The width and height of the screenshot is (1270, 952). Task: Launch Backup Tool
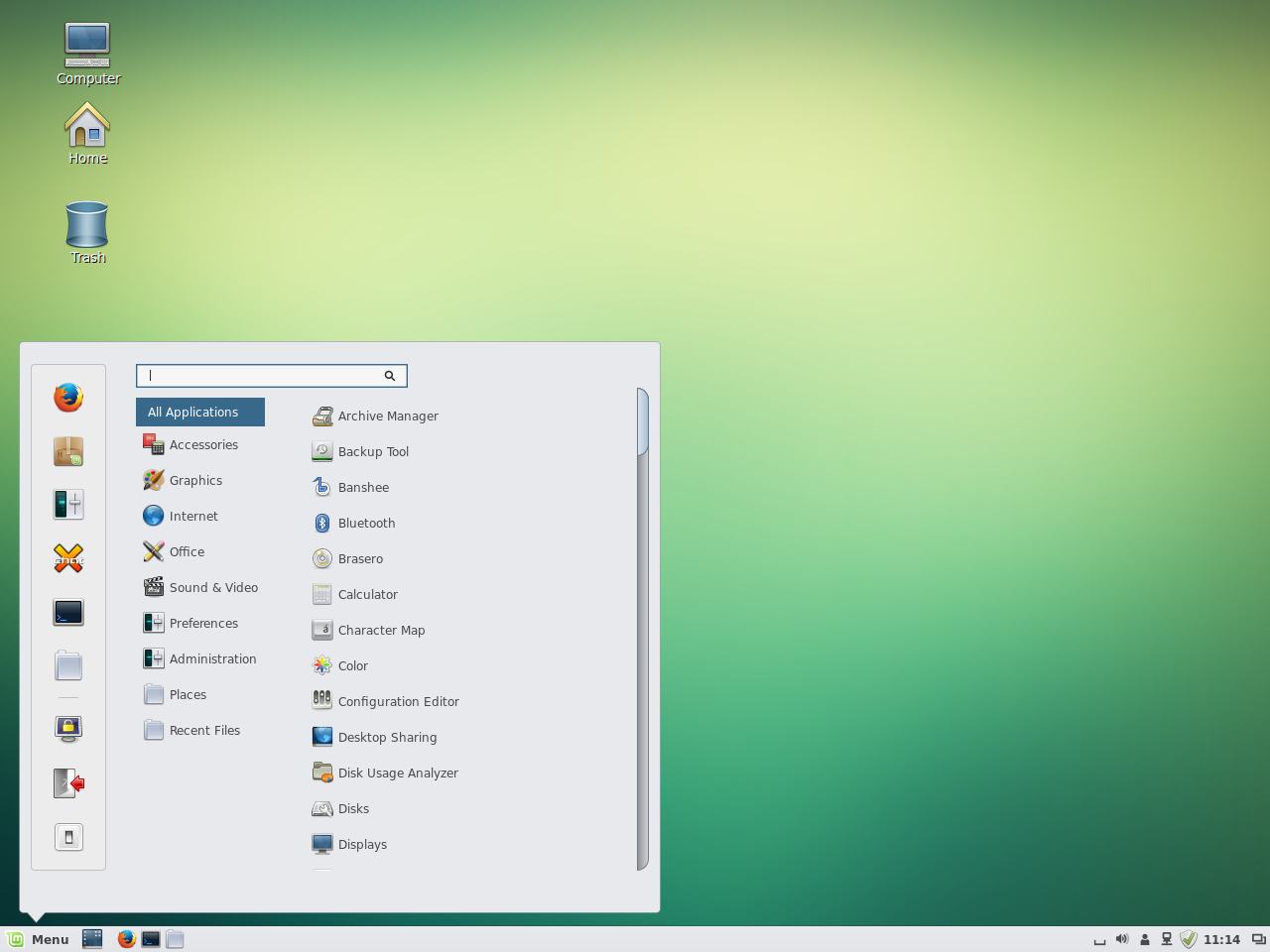pyautogui.click(x=360, y=452)
